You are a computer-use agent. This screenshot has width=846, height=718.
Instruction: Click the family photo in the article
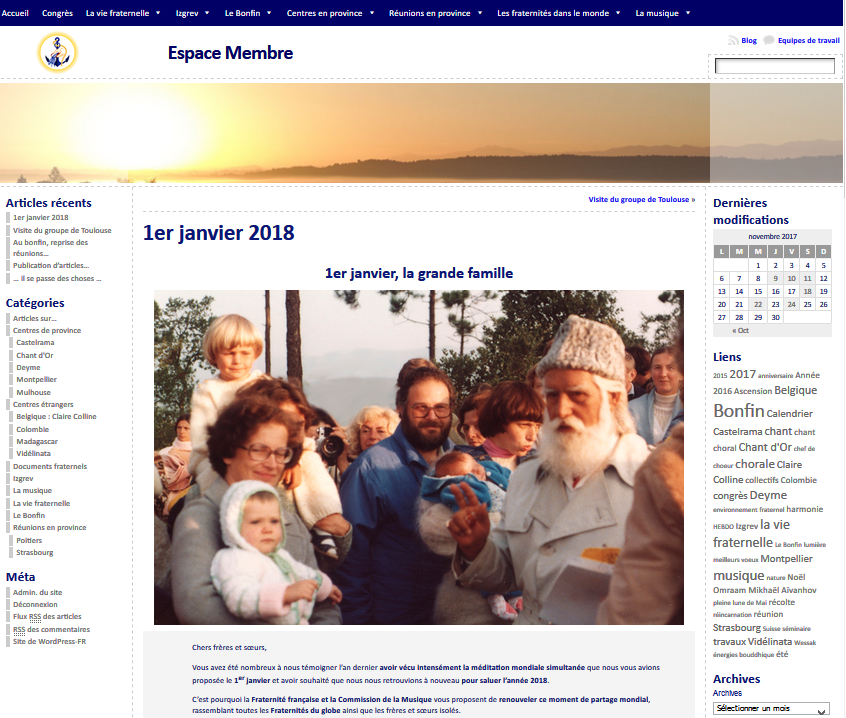pyautogui.click(x=418, y=457)
